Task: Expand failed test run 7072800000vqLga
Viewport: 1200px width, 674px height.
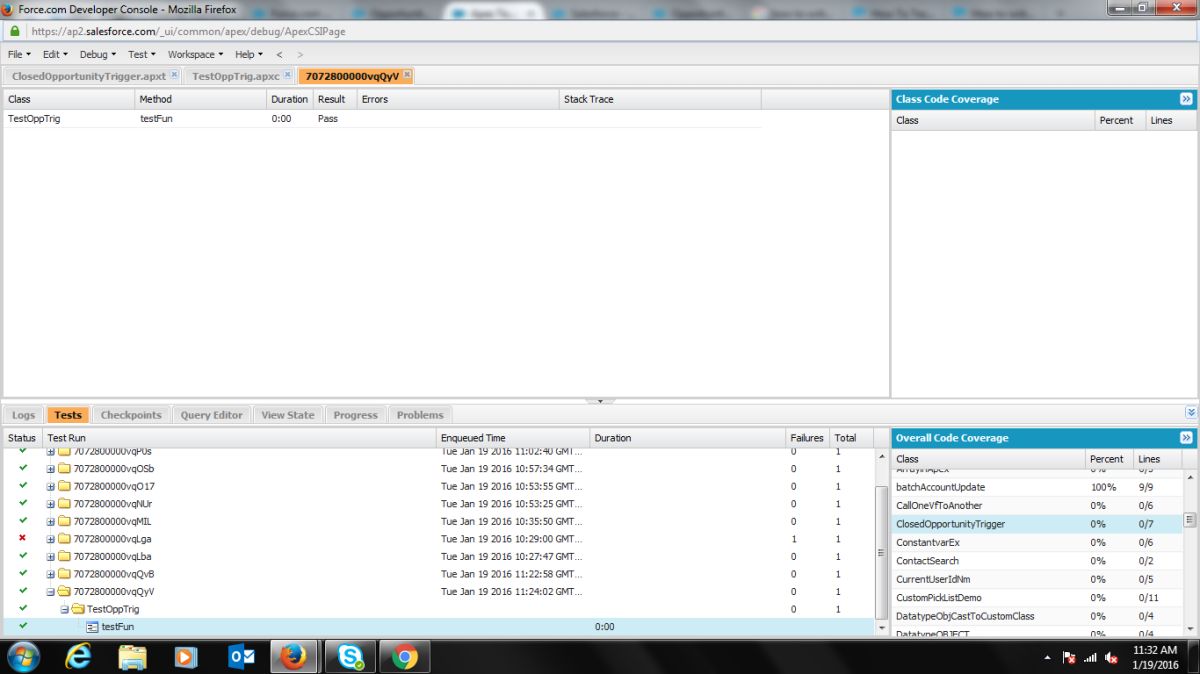Action: 51,539
